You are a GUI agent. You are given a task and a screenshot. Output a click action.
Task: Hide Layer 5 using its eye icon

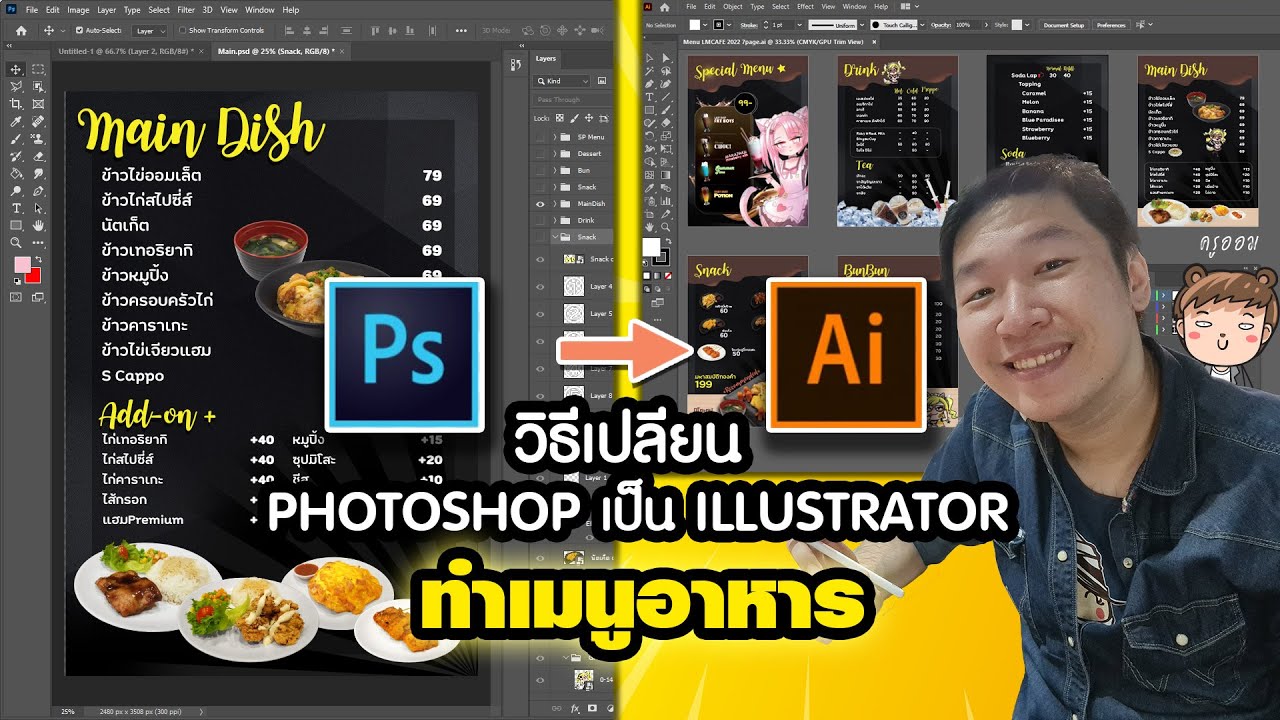pyautogui.click(x=540, y=314)
